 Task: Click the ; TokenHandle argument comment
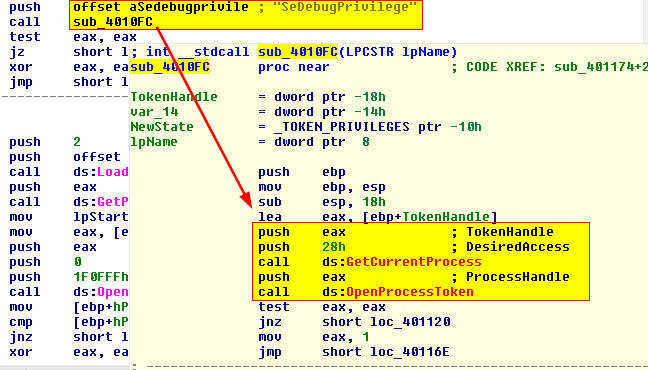coord(502,232)
